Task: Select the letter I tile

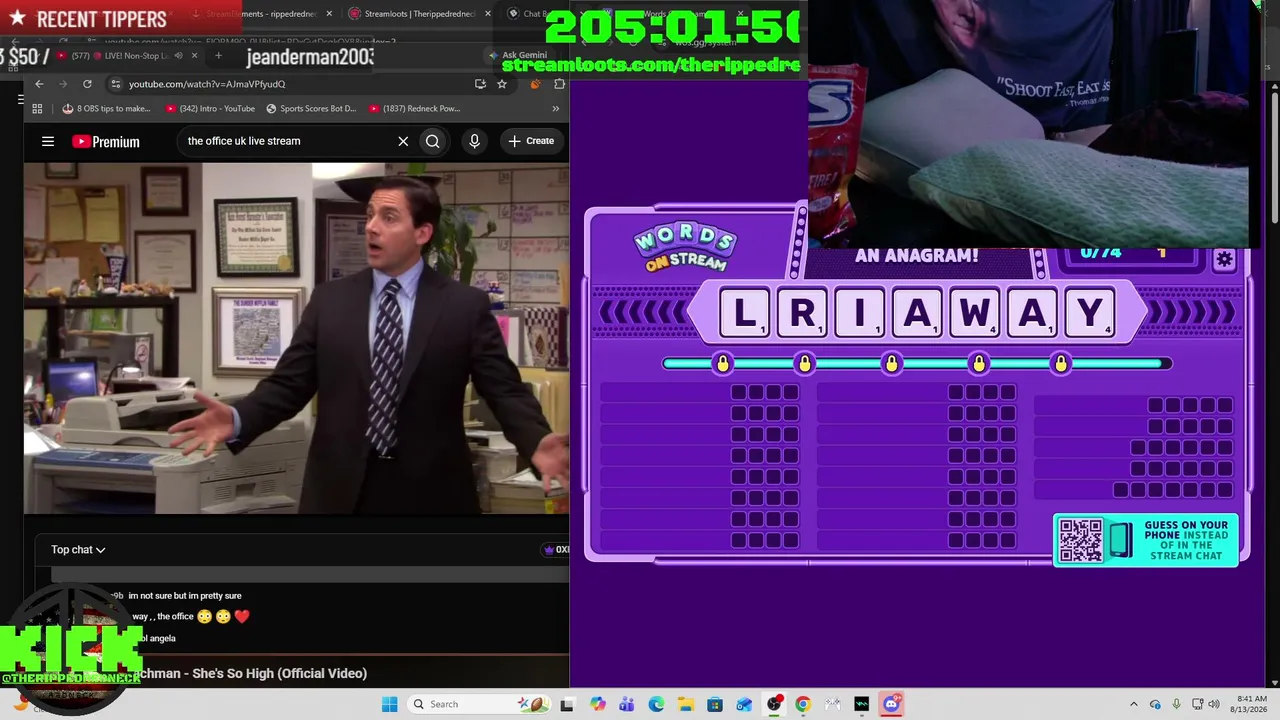Action: click(859, 313)
